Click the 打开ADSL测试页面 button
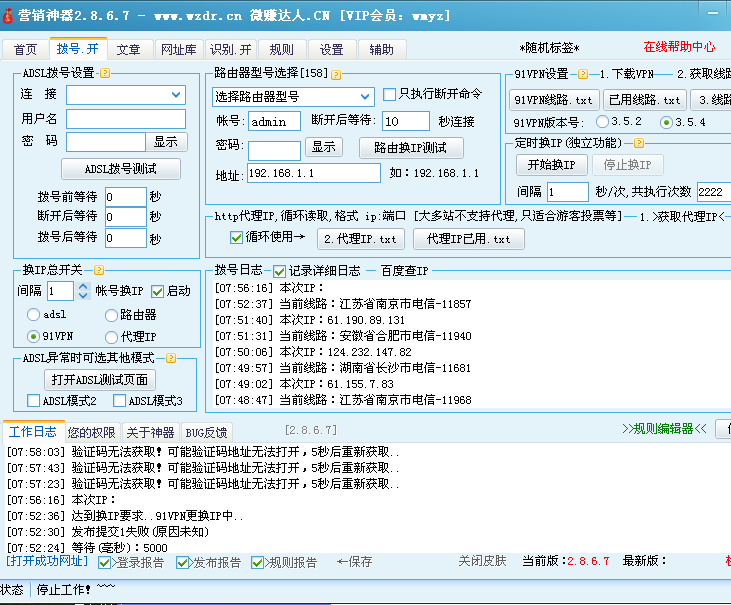This screenshot has height=605, width=731. [100, 379]
